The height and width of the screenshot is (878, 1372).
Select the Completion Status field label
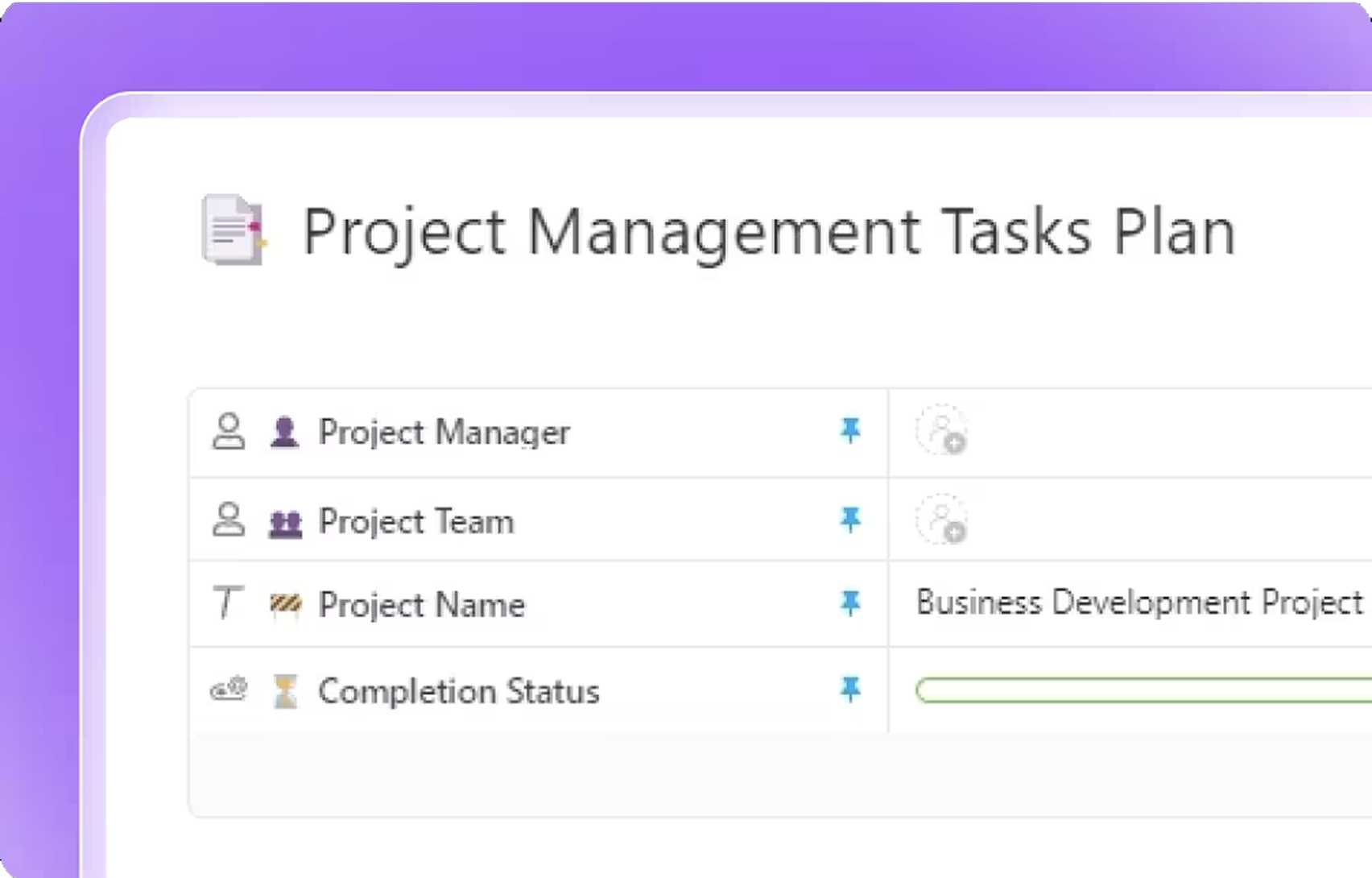458,691
